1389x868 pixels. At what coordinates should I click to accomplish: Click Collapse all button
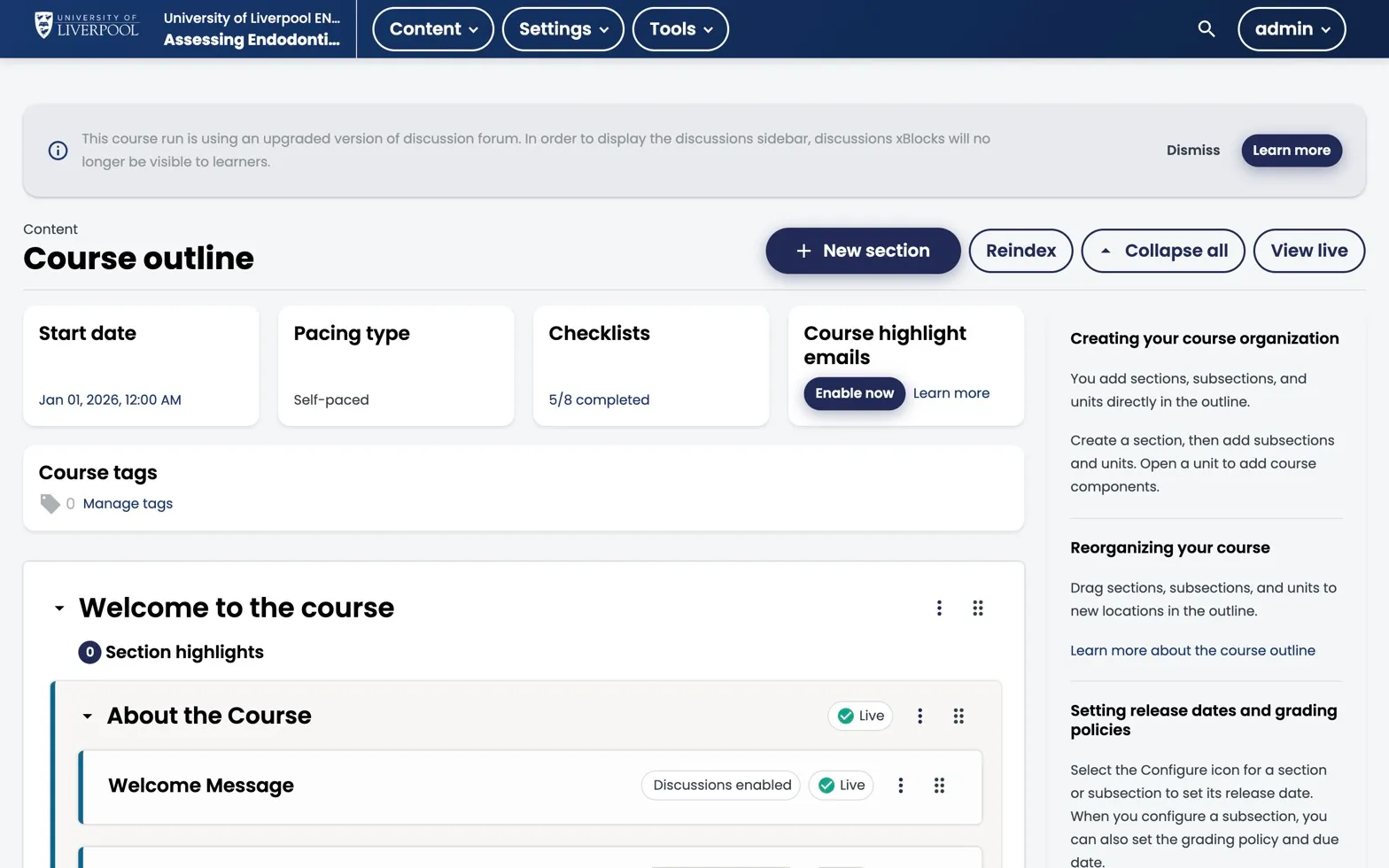click(1163, 251)
